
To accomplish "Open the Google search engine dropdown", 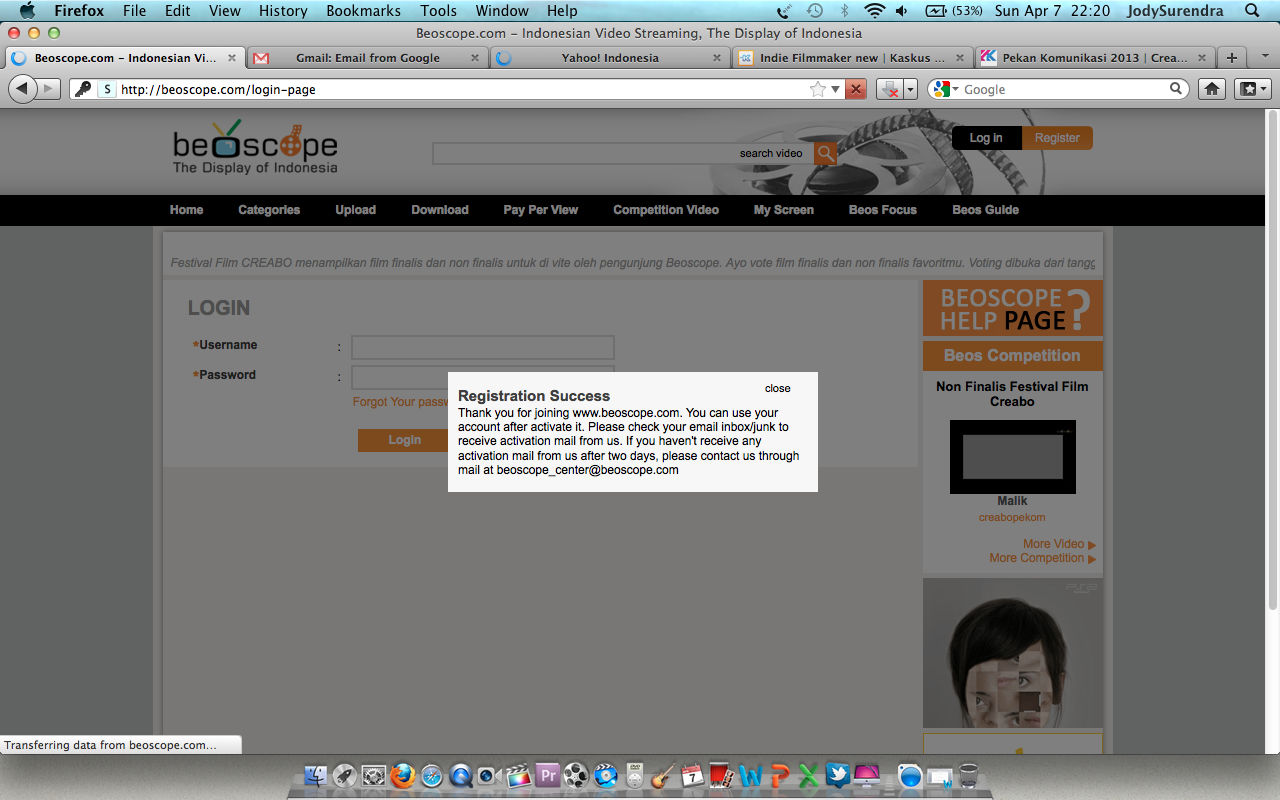I will click(x=954, y=89).
